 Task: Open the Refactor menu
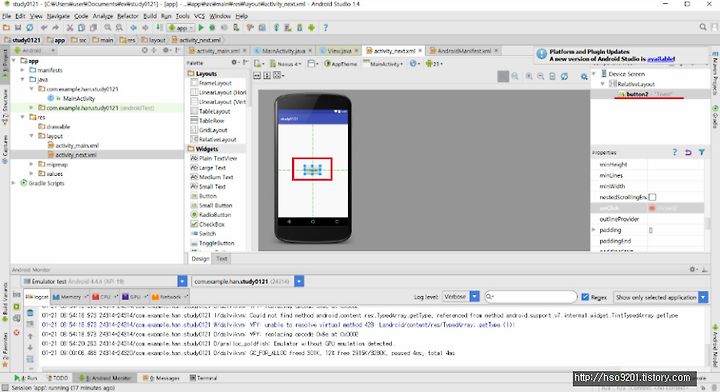pos(128,16)
